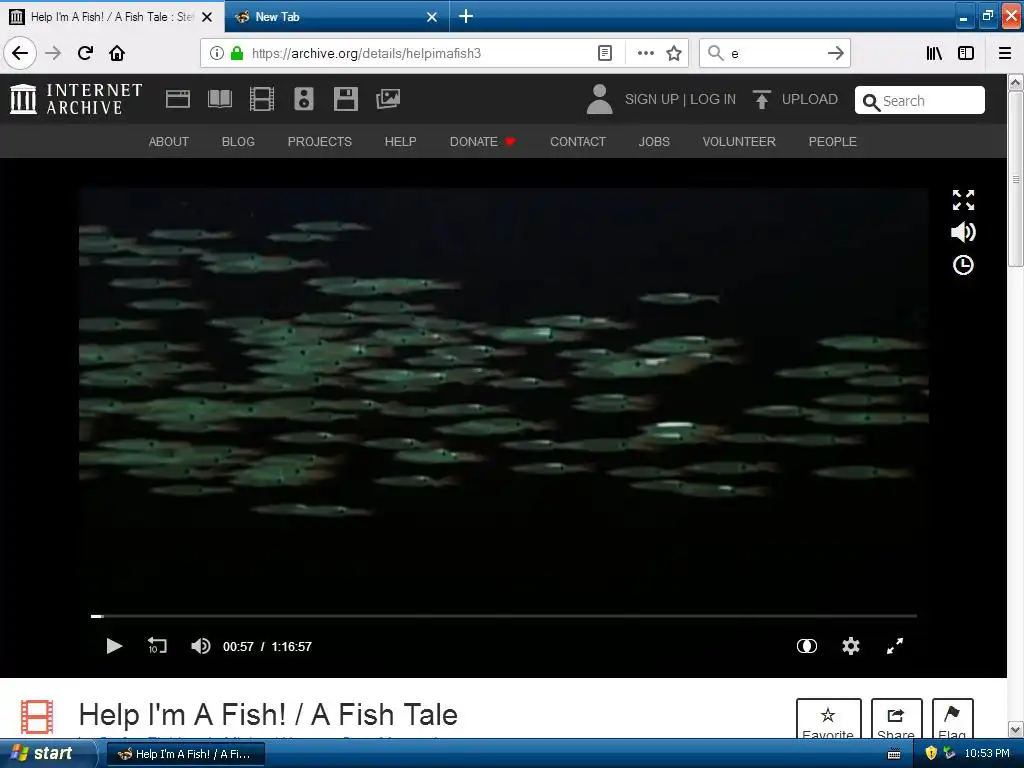Open the Firefox hamburger menu
This screenshot has height=768, width=1024.
coord(1005,53)
